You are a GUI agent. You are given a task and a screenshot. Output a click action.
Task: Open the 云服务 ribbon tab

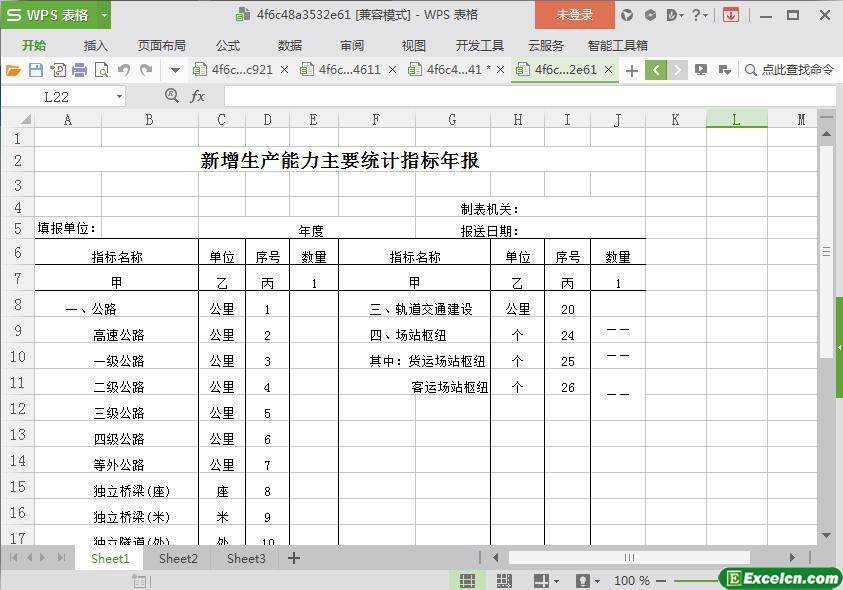point(546,46)
